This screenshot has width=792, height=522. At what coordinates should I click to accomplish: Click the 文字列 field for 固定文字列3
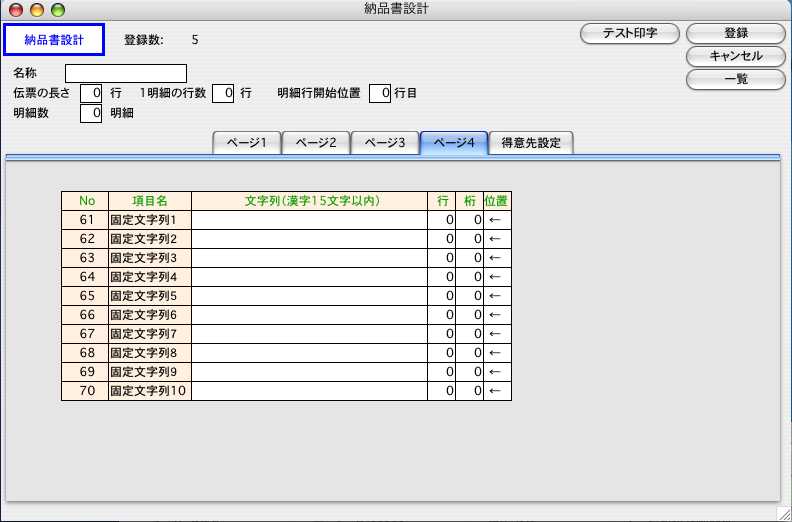click(x=310, y=258)
